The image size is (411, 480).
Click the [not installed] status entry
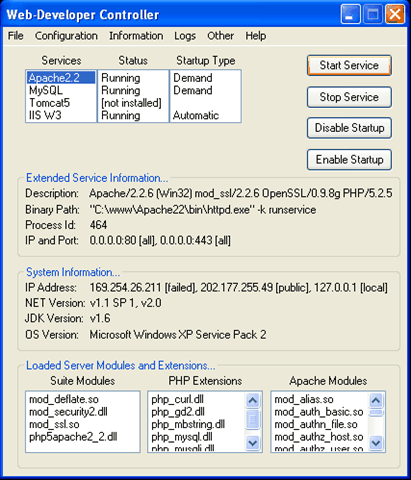pyautogui.click(x=131, y=103)
